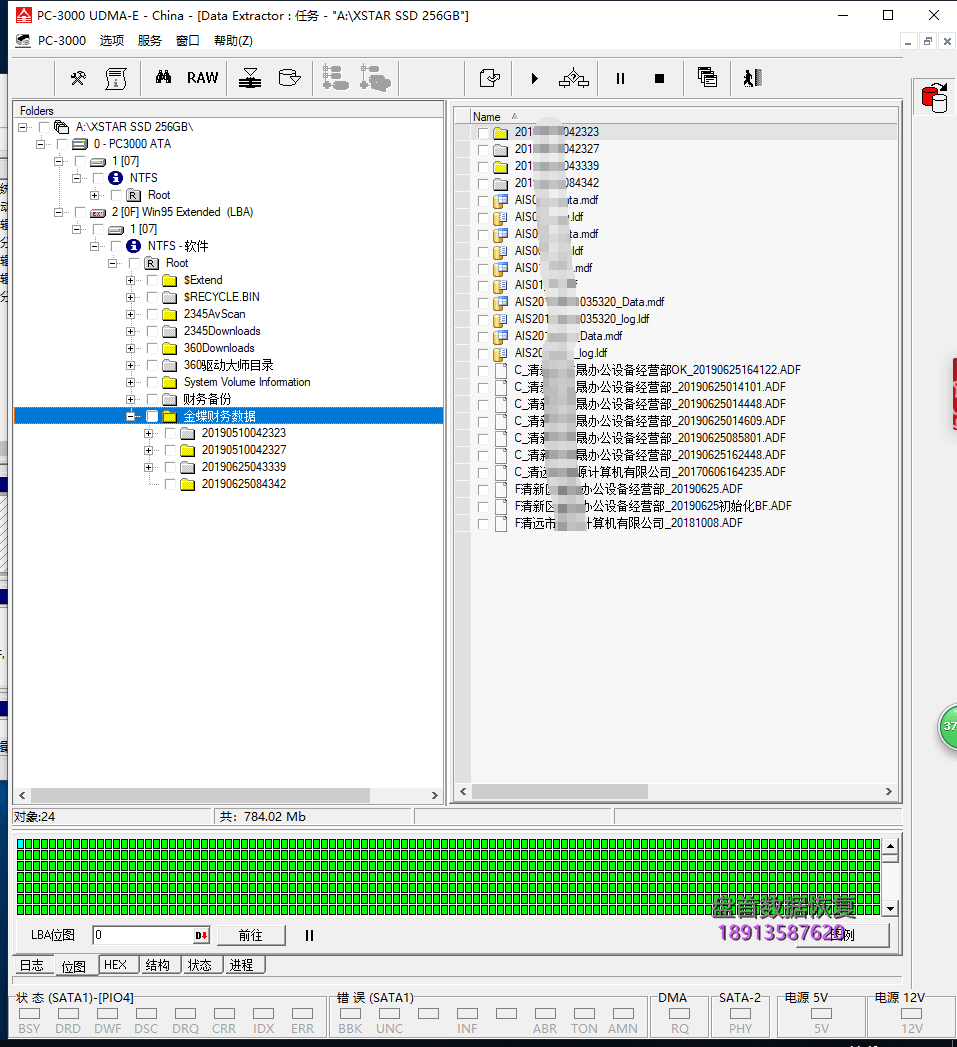Check the box for 0 - PC3000 ATA

62,144
